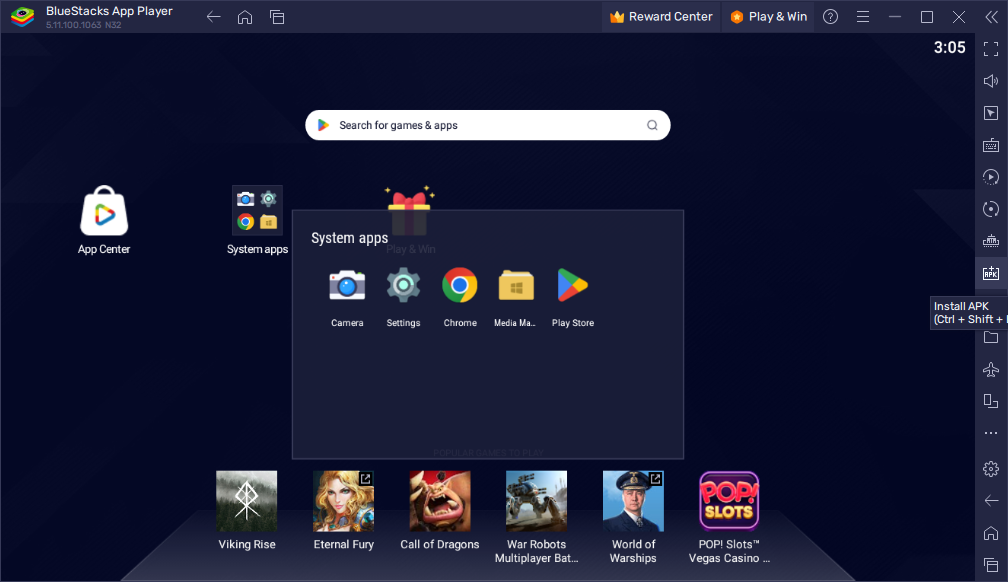The image size is (1008, 582).
Task: Click the Install APK sidebar icon
Action: point(991,273)
